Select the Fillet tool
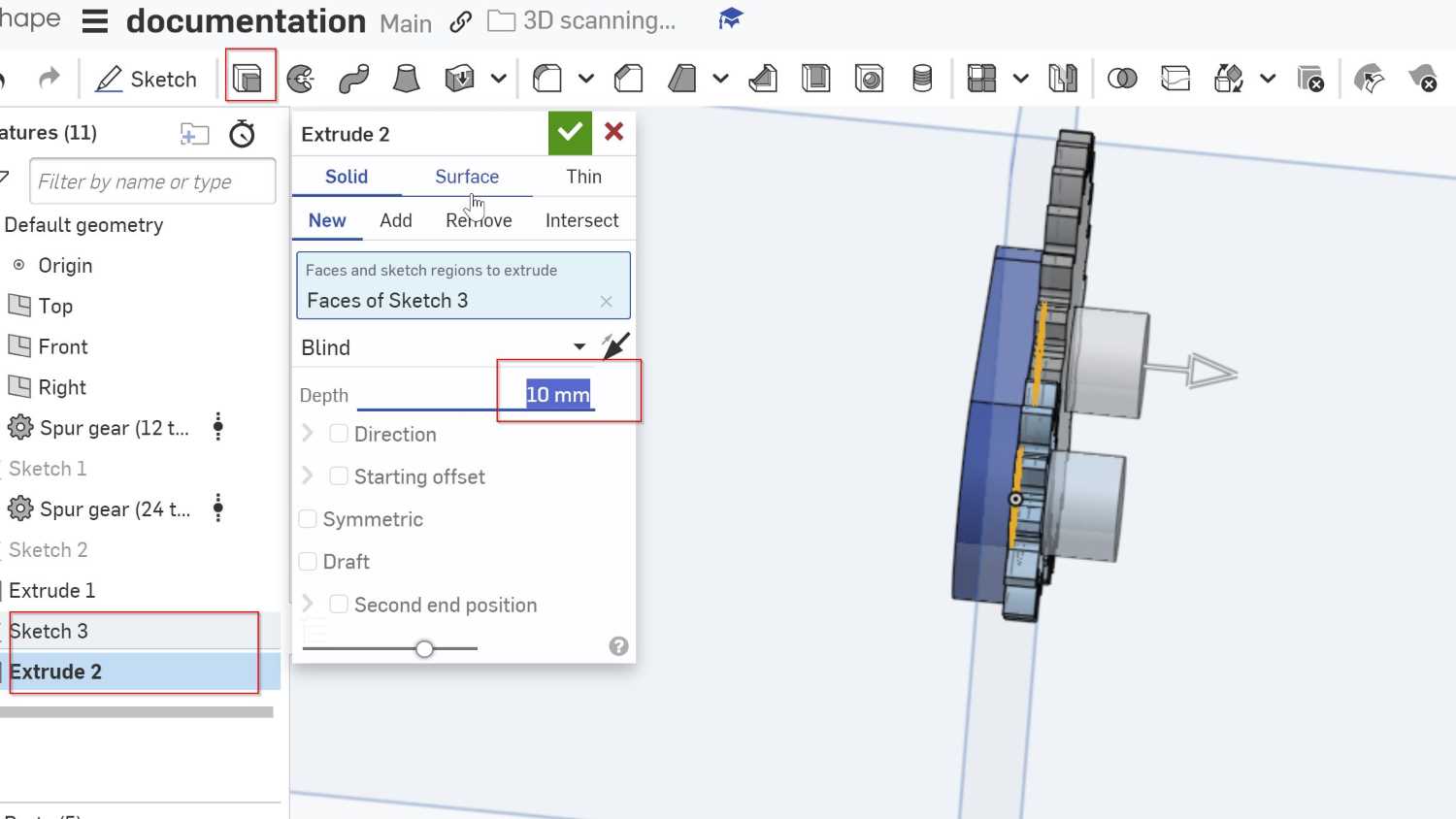This screenshot has width=1456, height=819. point(547,78)
